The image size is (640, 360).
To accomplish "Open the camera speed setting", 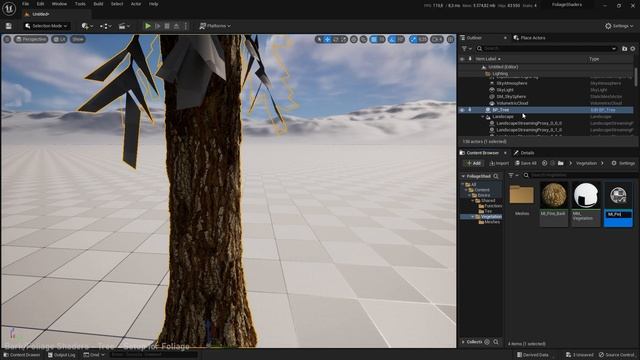I will point(437,40).
